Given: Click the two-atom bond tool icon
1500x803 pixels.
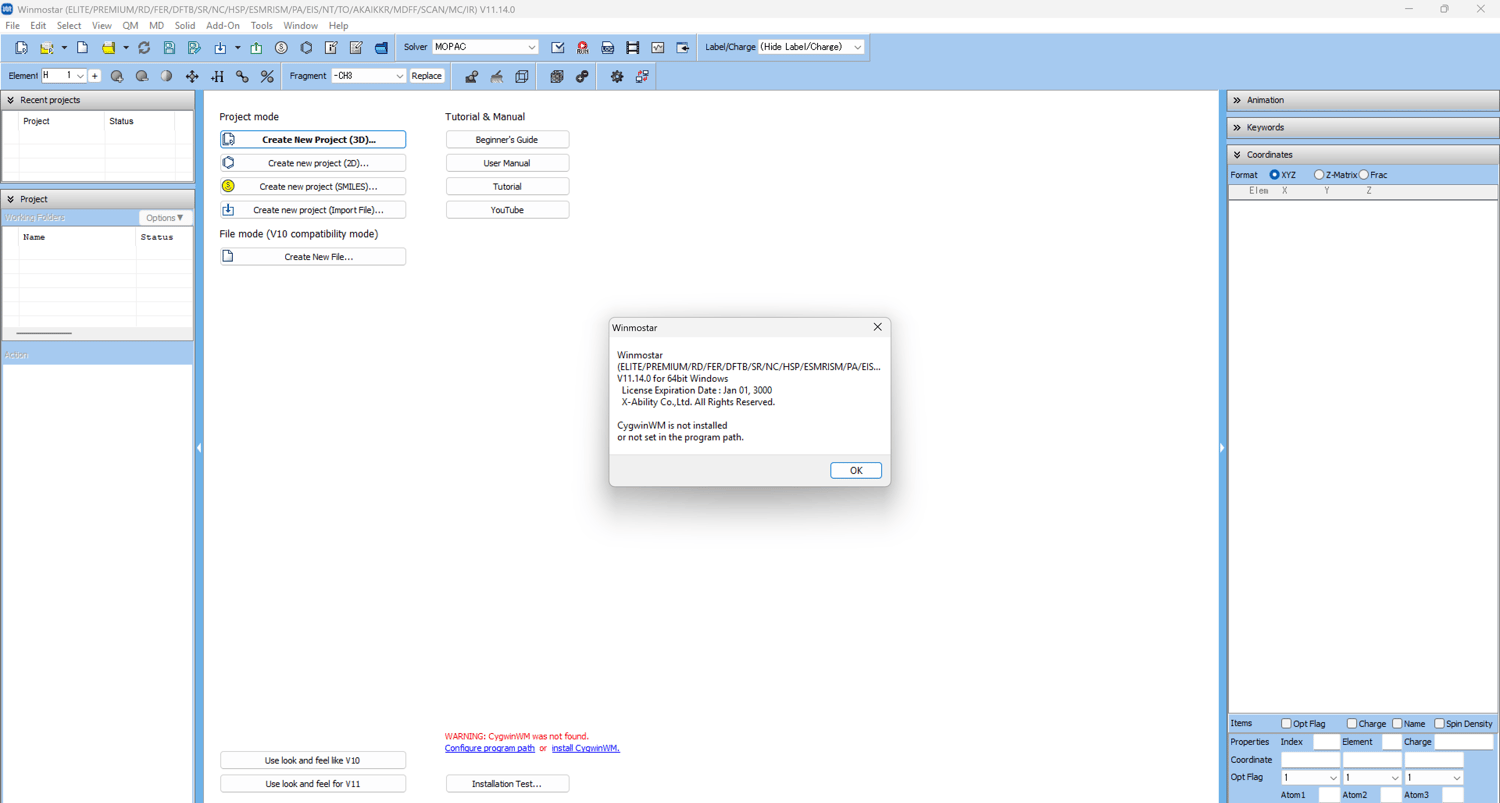Looking at the screenshot, I should pyautogui.click(x=242, y=76).
